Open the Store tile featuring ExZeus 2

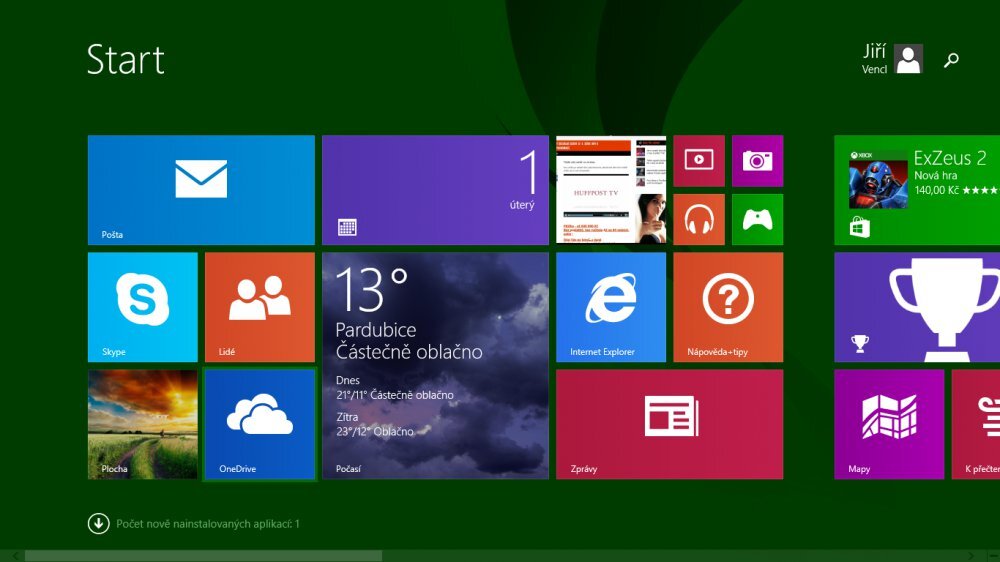pyautogui.click(x=917, y=189)
